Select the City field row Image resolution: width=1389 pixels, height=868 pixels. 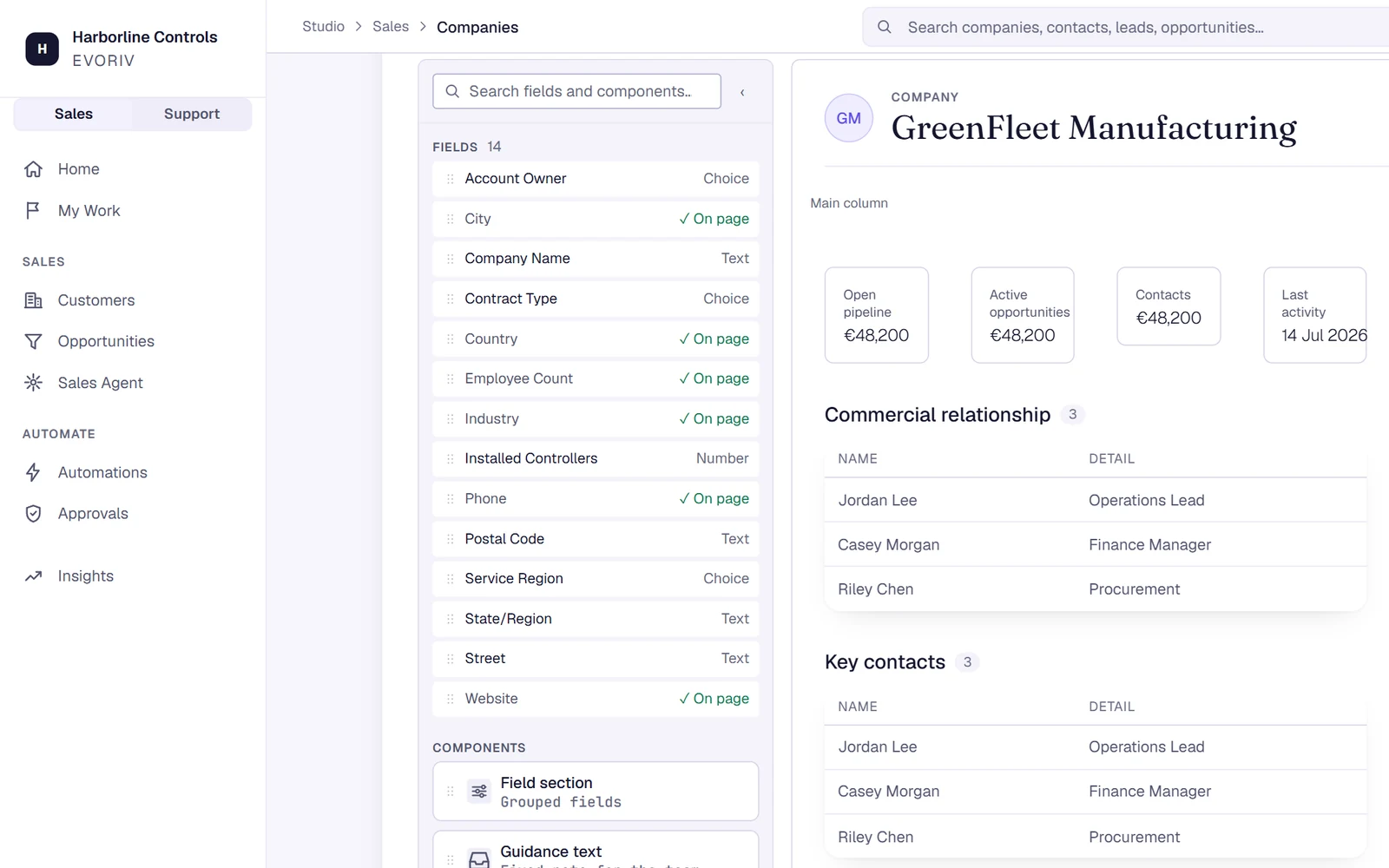(x=596, y=219)
